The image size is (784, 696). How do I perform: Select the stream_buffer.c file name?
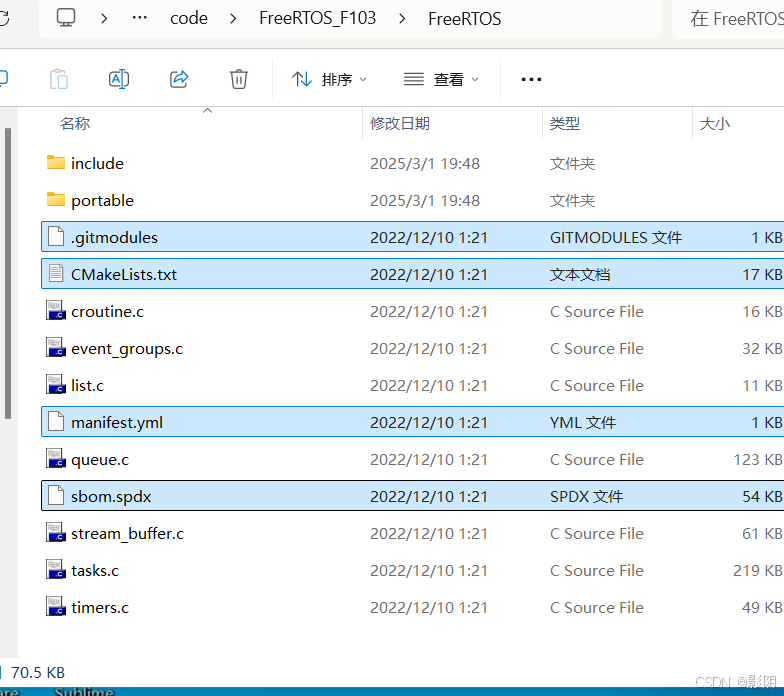pos(128,534)
